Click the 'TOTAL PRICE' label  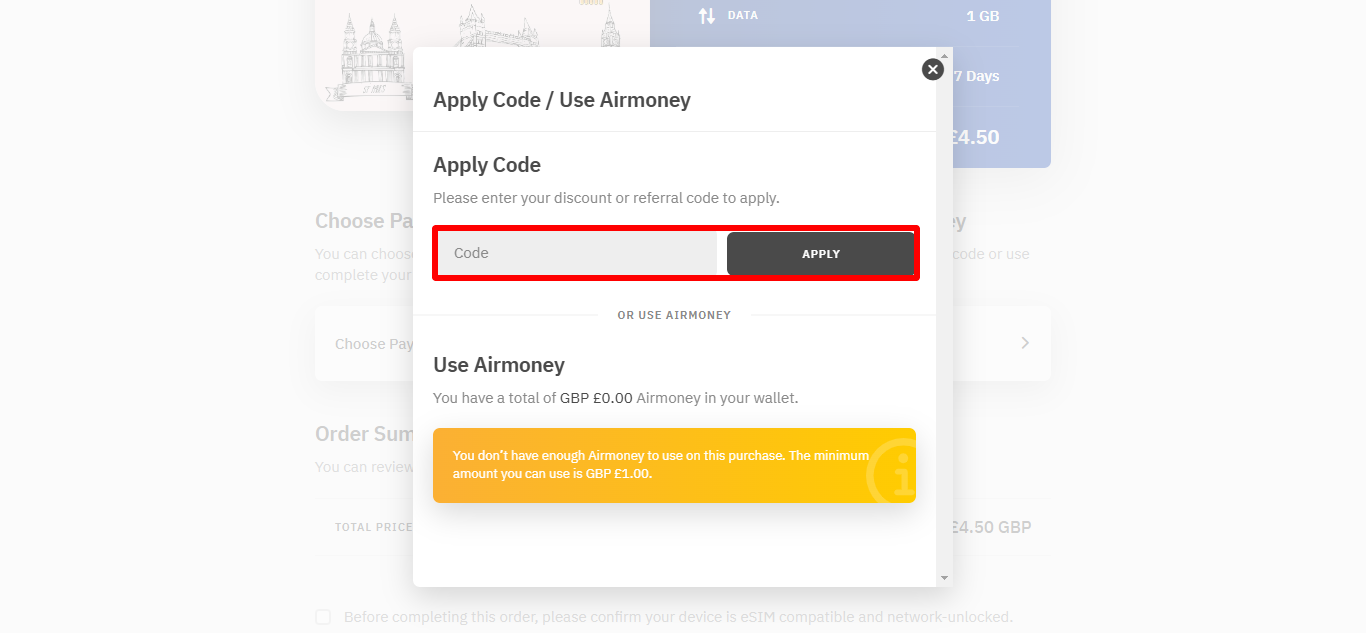tap(374, 527)
